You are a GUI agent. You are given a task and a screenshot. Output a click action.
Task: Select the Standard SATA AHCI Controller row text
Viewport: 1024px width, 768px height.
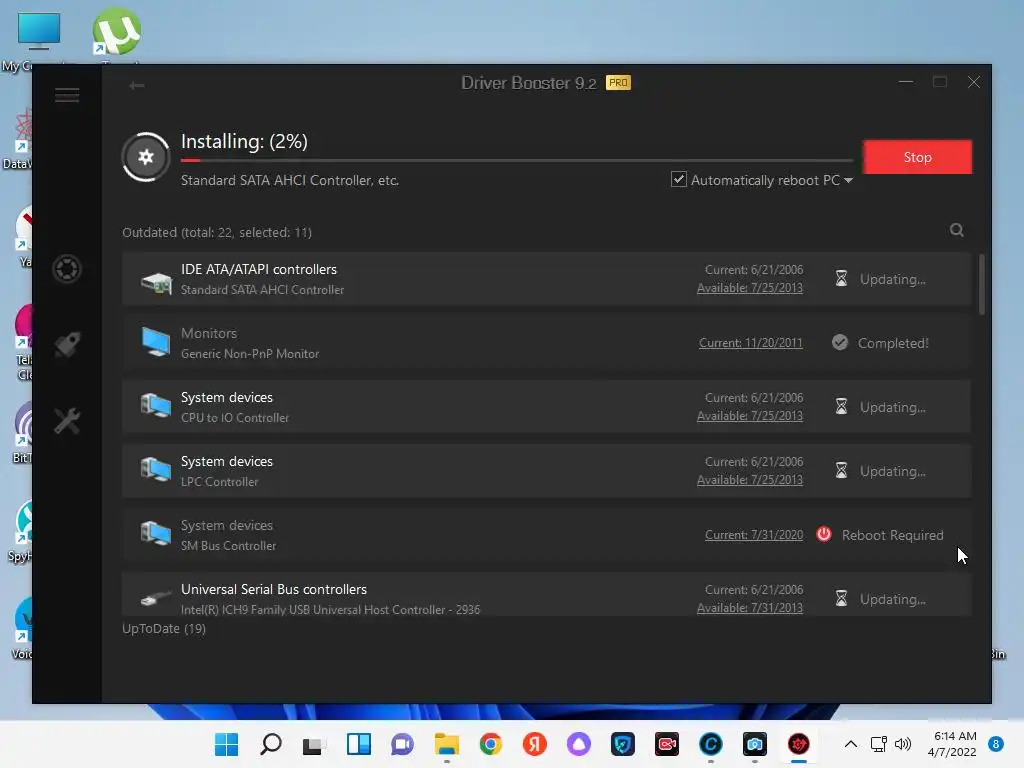pos(262,289)
